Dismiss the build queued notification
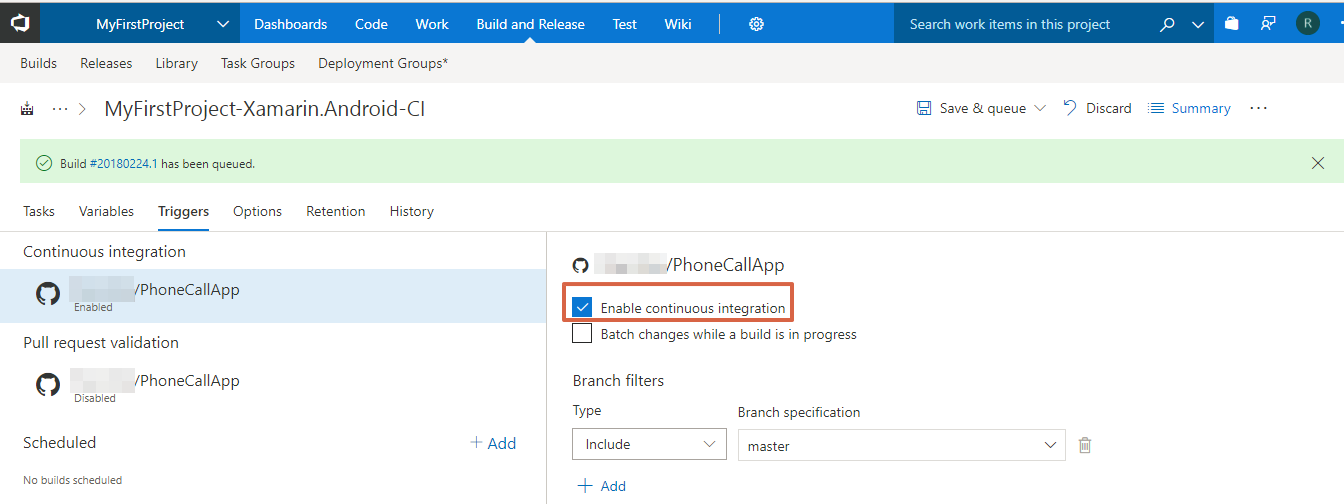Screen dimensions: 1344x504 pos(1318,163)
